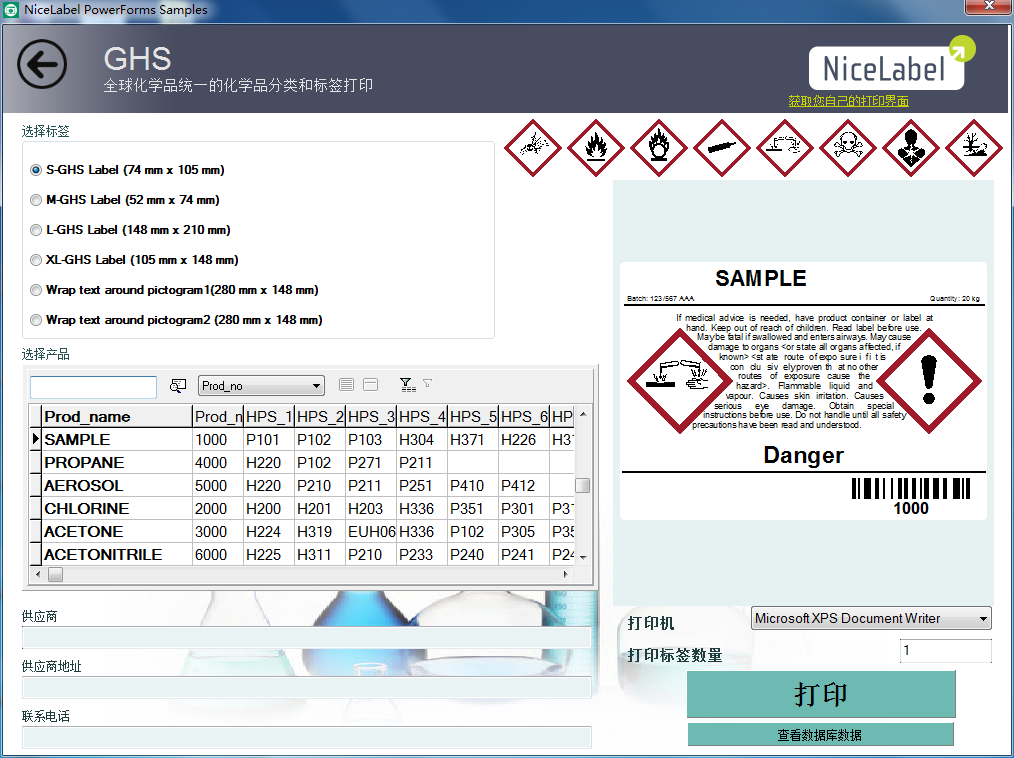Click the exploding bomb hazard pictogram
The image size is (1014, 758).
[533, 148]
